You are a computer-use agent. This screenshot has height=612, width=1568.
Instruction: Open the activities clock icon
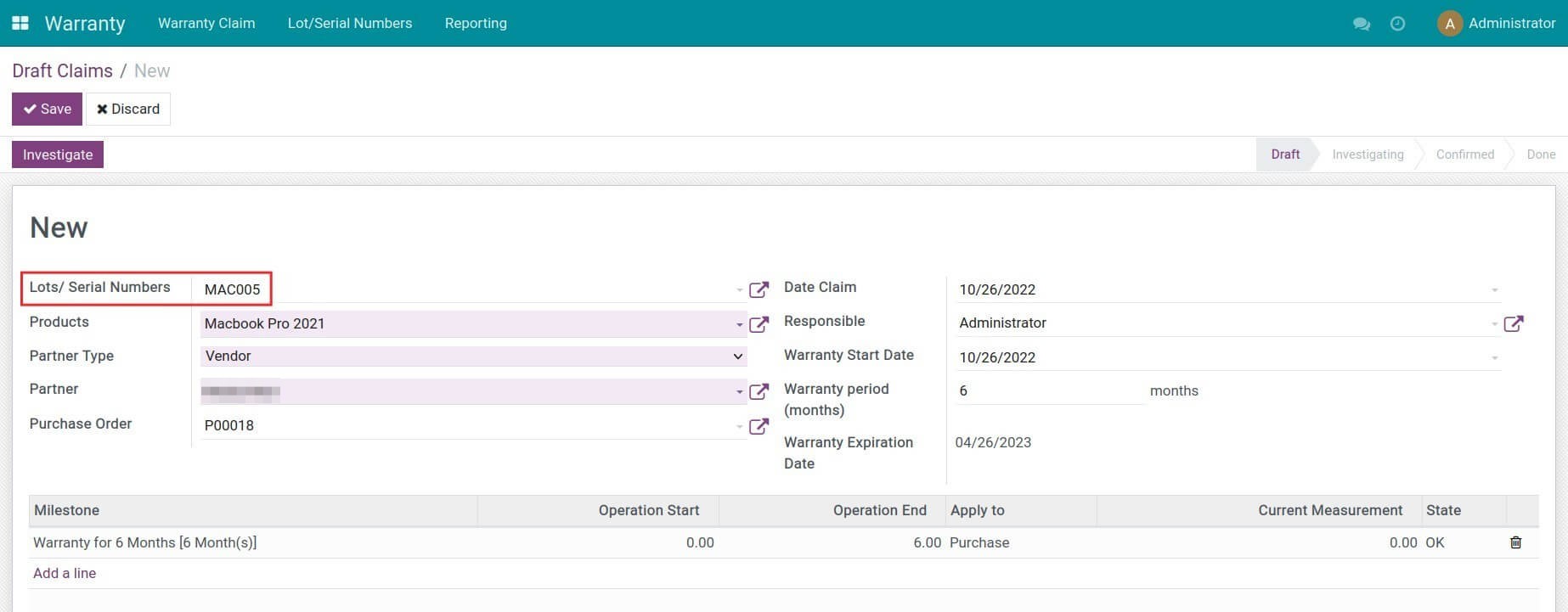pos(1397,24)
